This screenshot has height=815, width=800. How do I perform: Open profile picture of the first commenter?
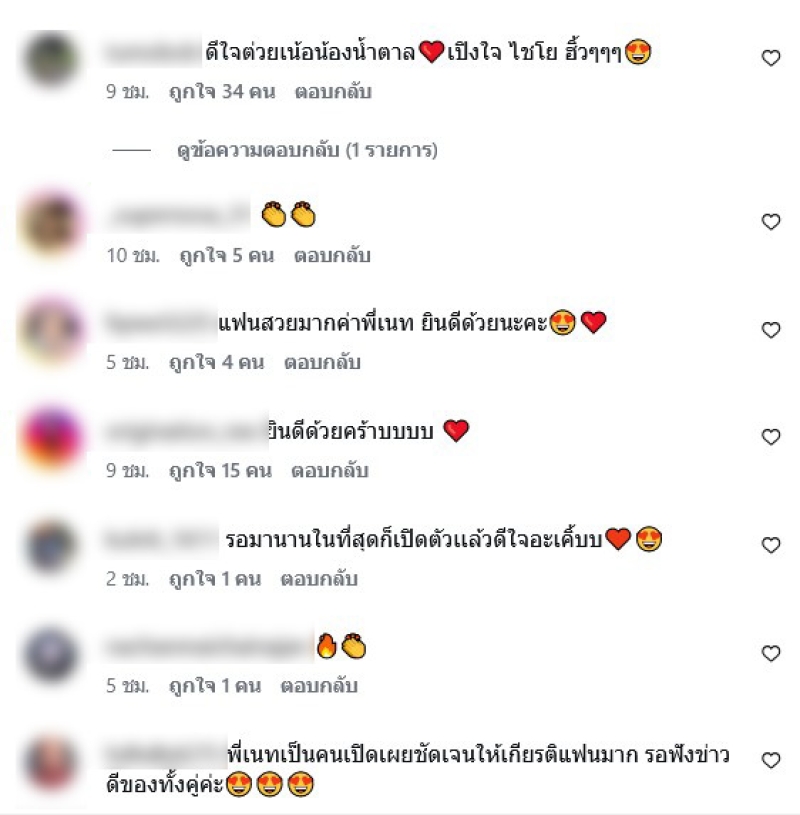tap(51, 58)
